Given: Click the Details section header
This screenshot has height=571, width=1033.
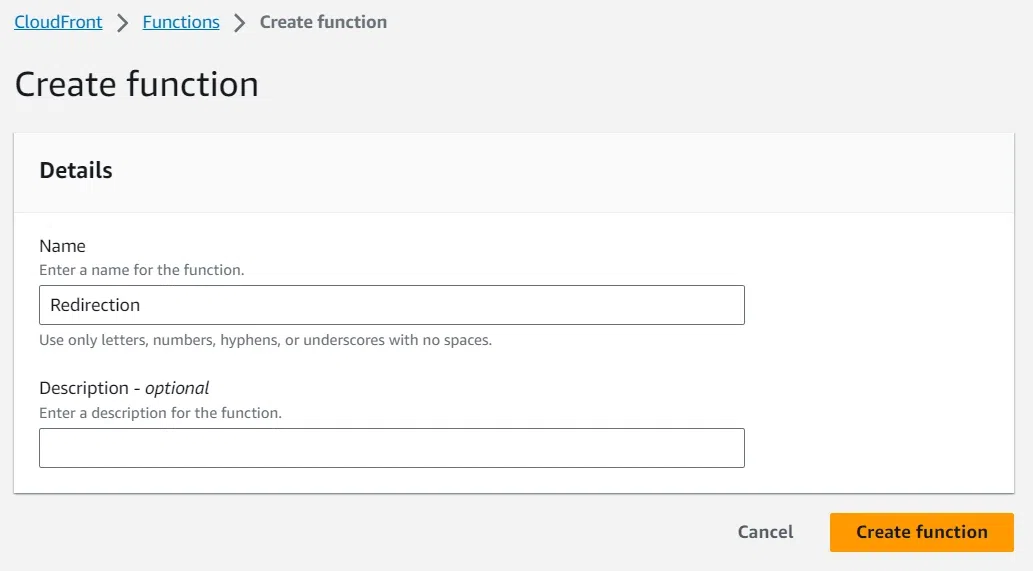Looking at the screenshot, I should click(x=76, y=170).
